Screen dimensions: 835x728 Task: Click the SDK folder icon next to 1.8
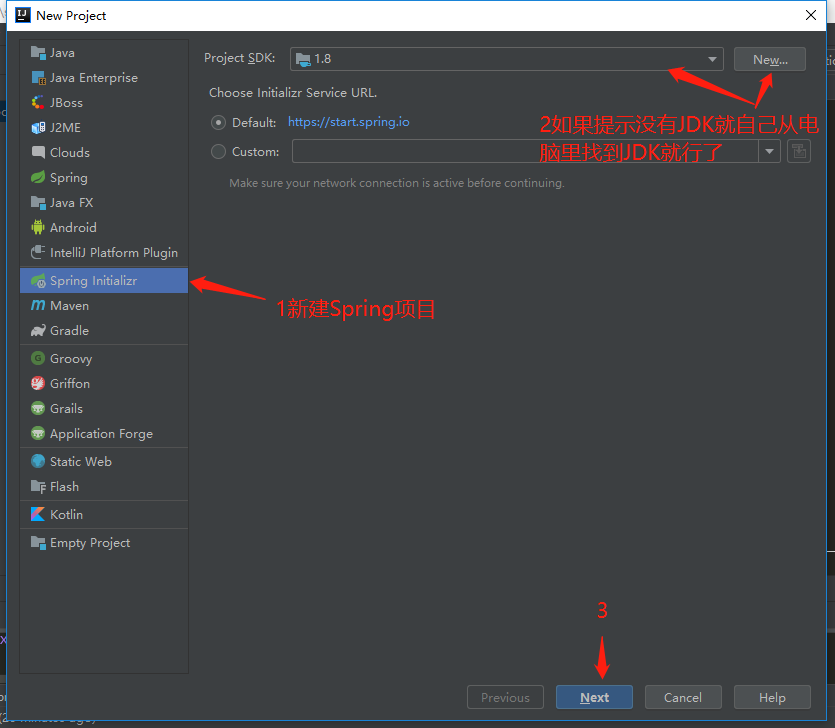[303, 59]
